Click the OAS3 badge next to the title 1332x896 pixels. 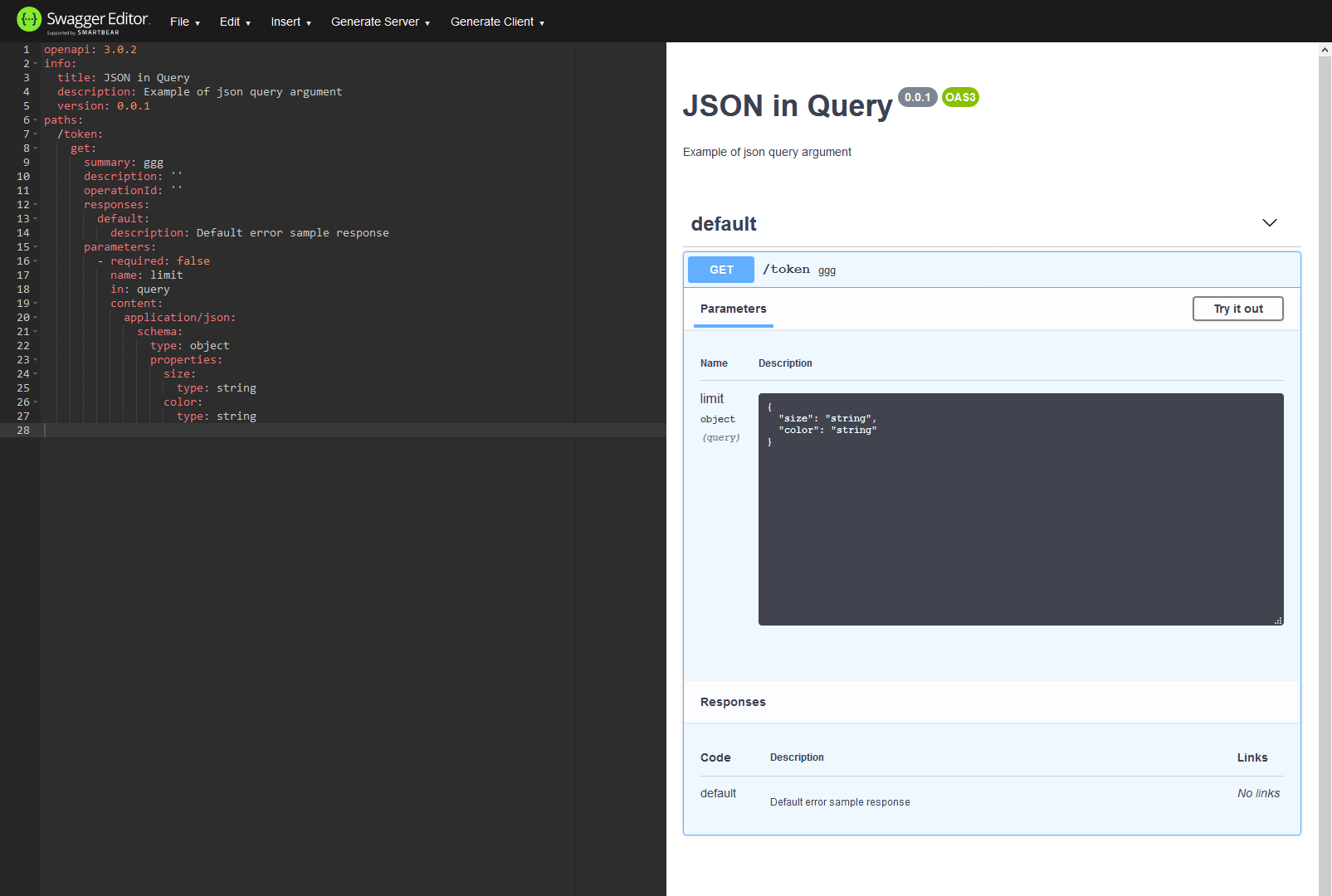click(959, 97)
